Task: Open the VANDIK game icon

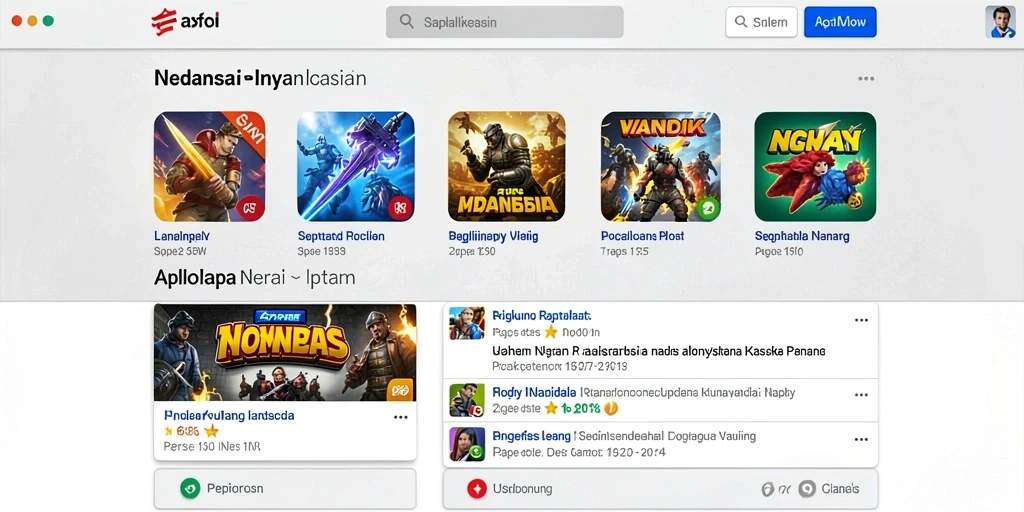Action: [660, 167]
